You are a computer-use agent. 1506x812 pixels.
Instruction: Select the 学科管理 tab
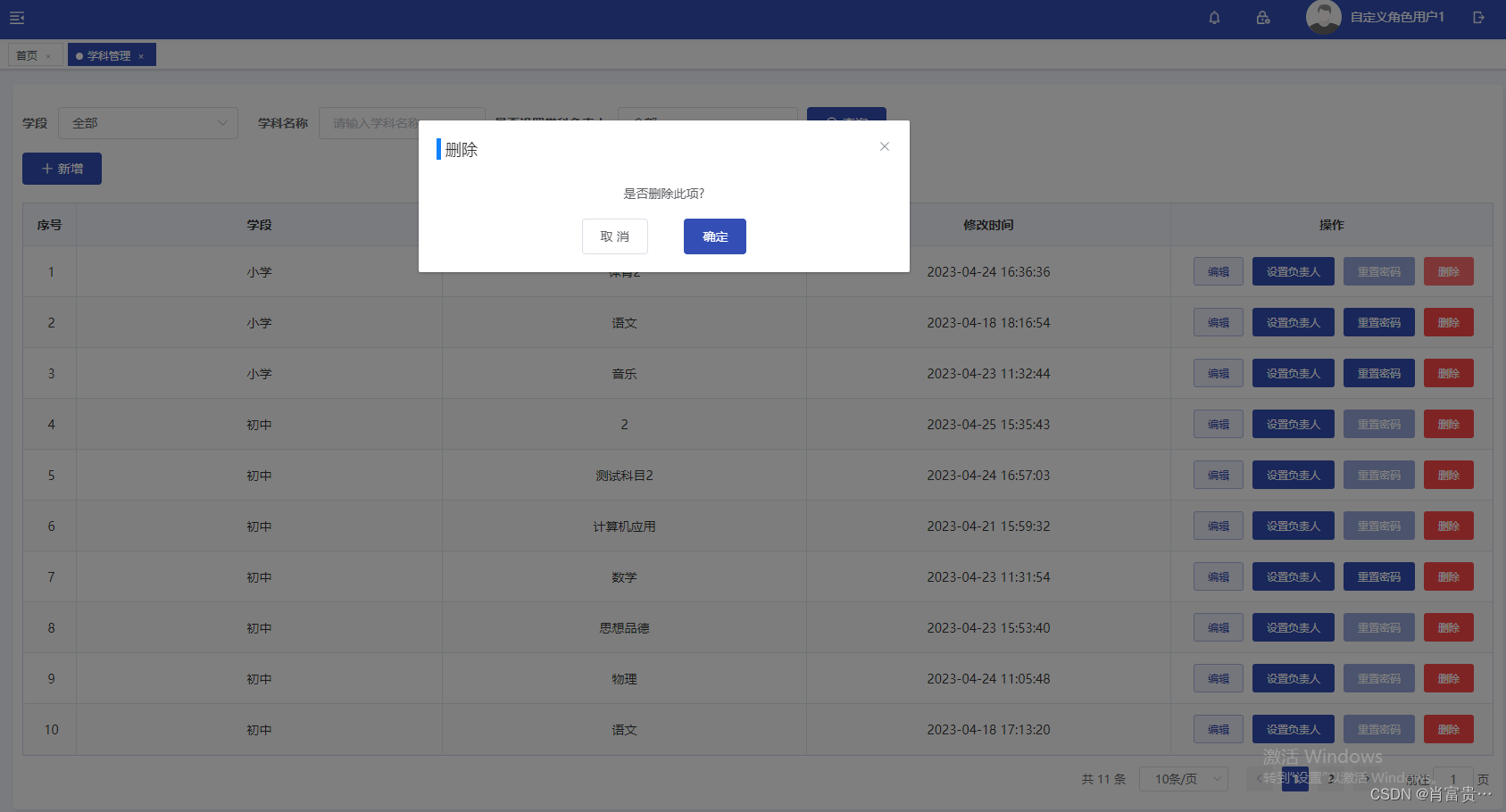[x=107, y=54]
